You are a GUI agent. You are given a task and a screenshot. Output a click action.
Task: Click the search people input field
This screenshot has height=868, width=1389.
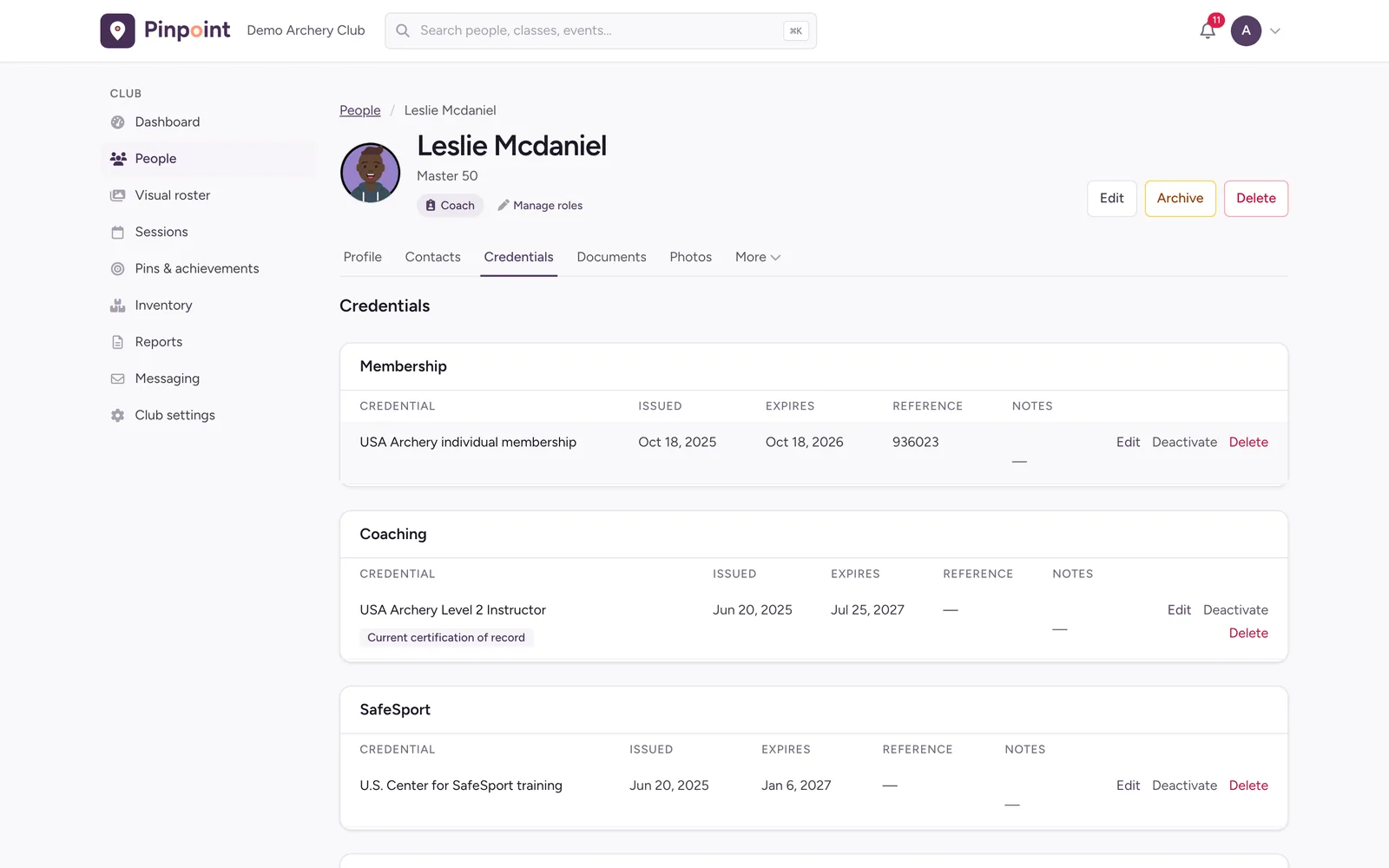pyautogui.click(x=601, y=30)
